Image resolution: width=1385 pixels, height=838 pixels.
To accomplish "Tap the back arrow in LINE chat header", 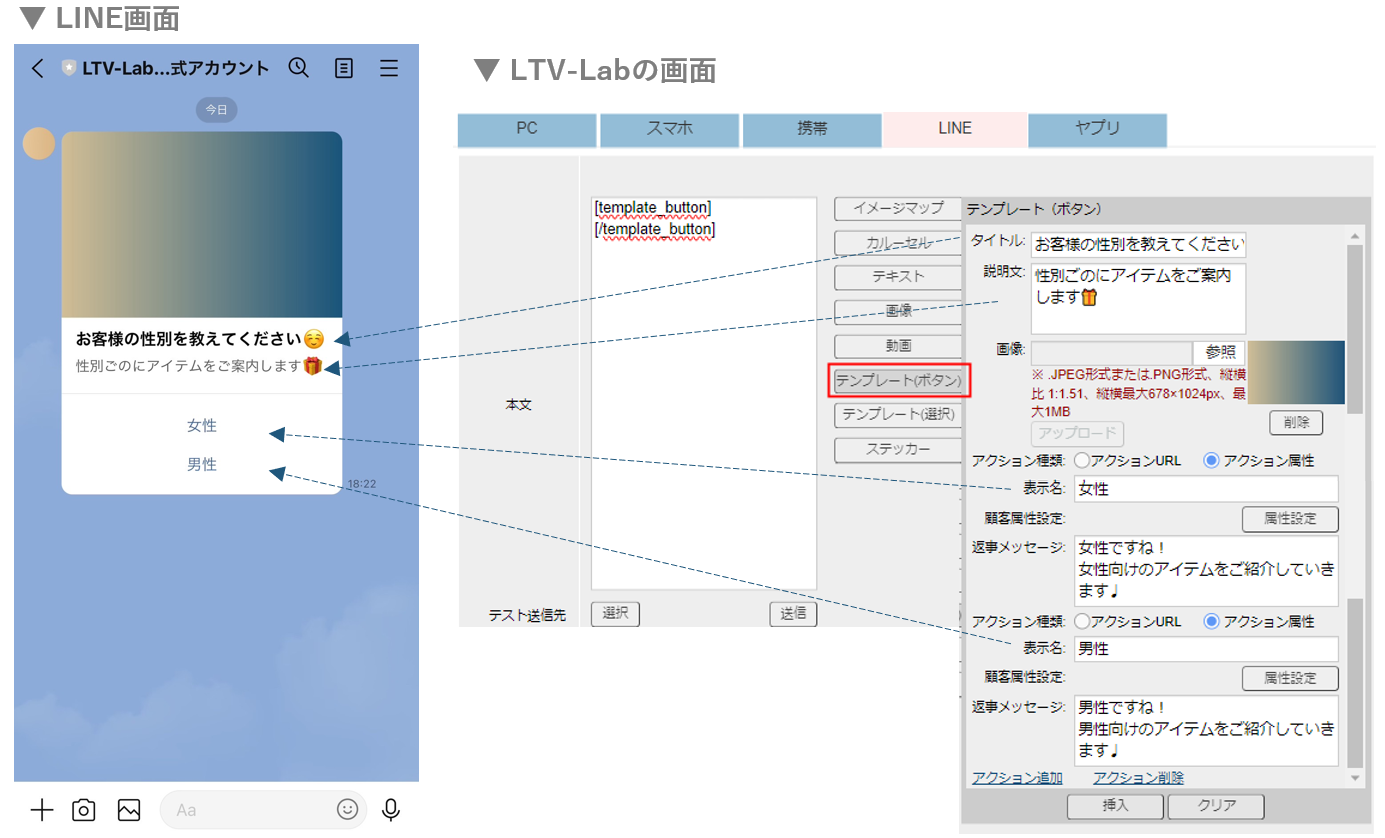I will tap(38, 68).
